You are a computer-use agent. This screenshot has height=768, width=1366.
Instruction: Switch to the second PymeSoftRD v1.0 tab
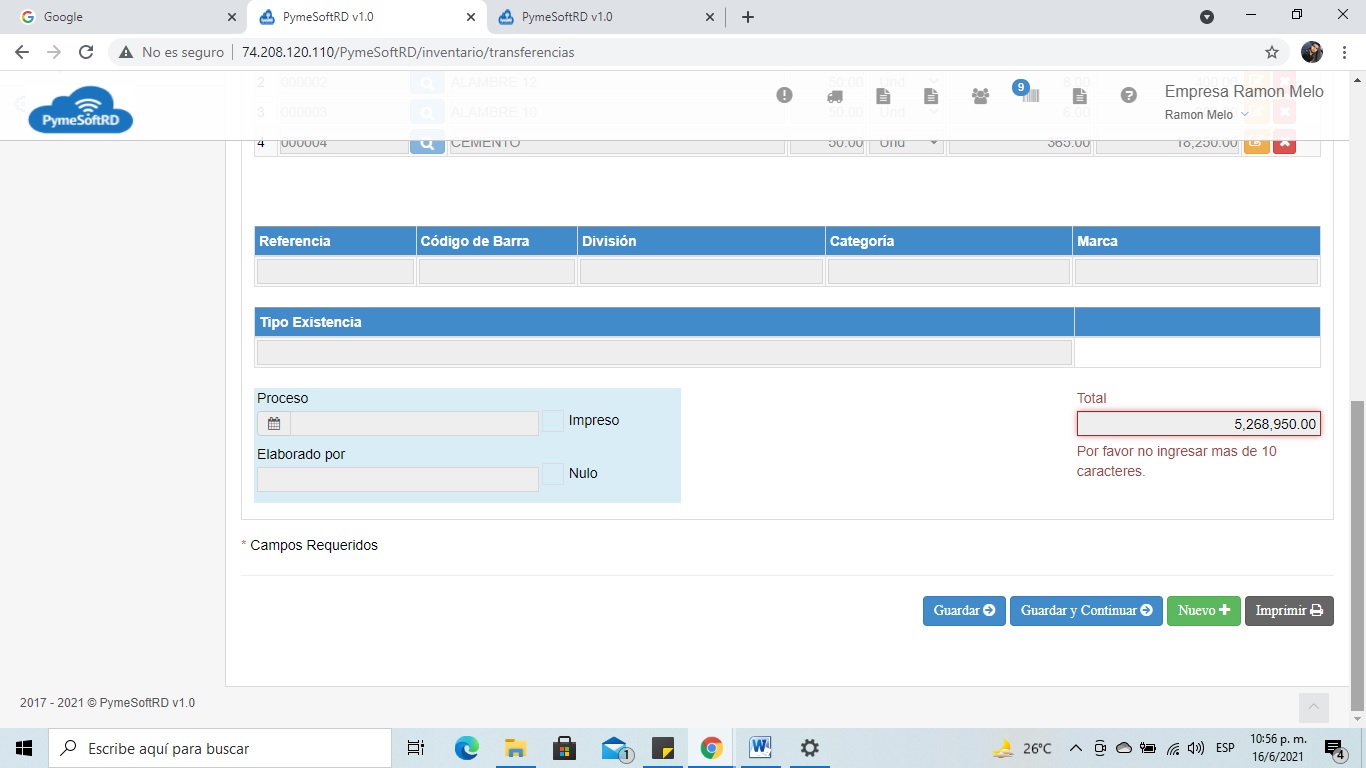point(600,17)
